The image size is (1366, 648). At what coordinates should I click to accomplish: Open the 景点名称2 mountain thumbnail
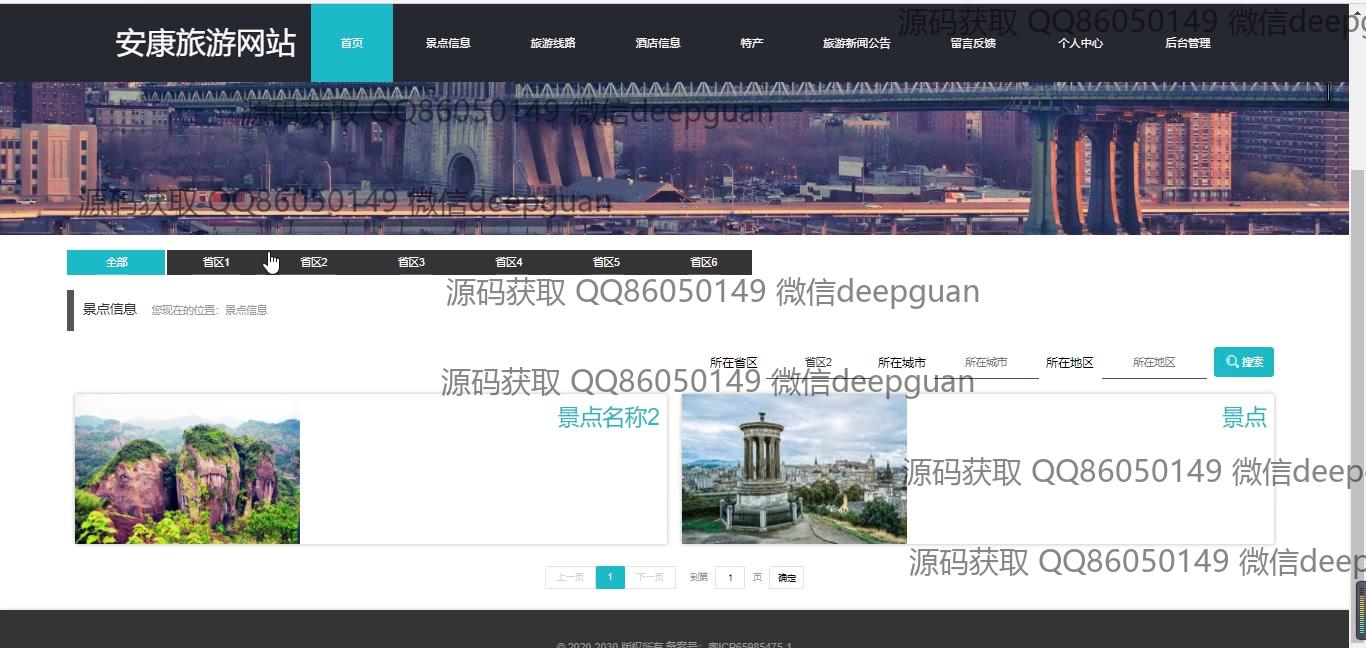(x=187, y=469)
